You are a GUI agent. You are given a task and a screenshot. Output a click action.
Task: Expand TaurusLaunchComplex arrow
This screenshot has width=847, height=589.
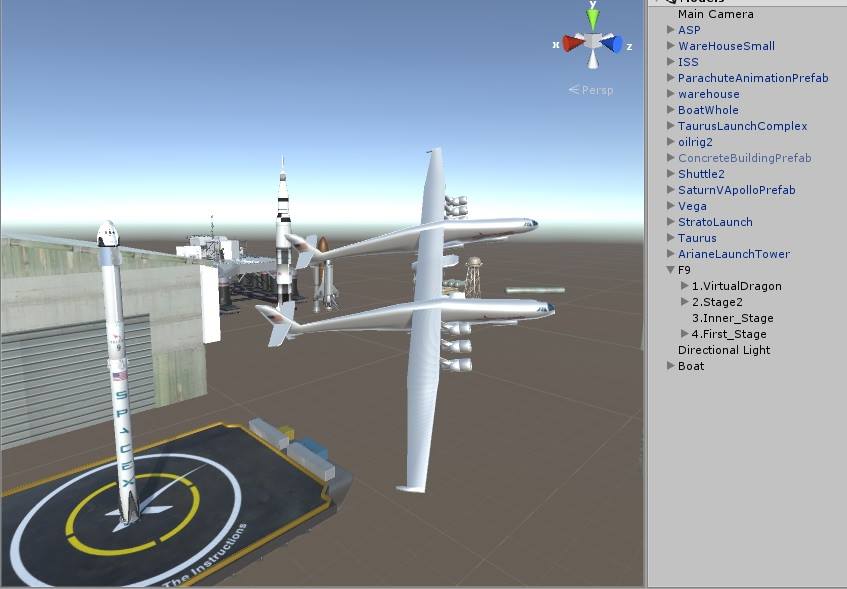[670, 125]
